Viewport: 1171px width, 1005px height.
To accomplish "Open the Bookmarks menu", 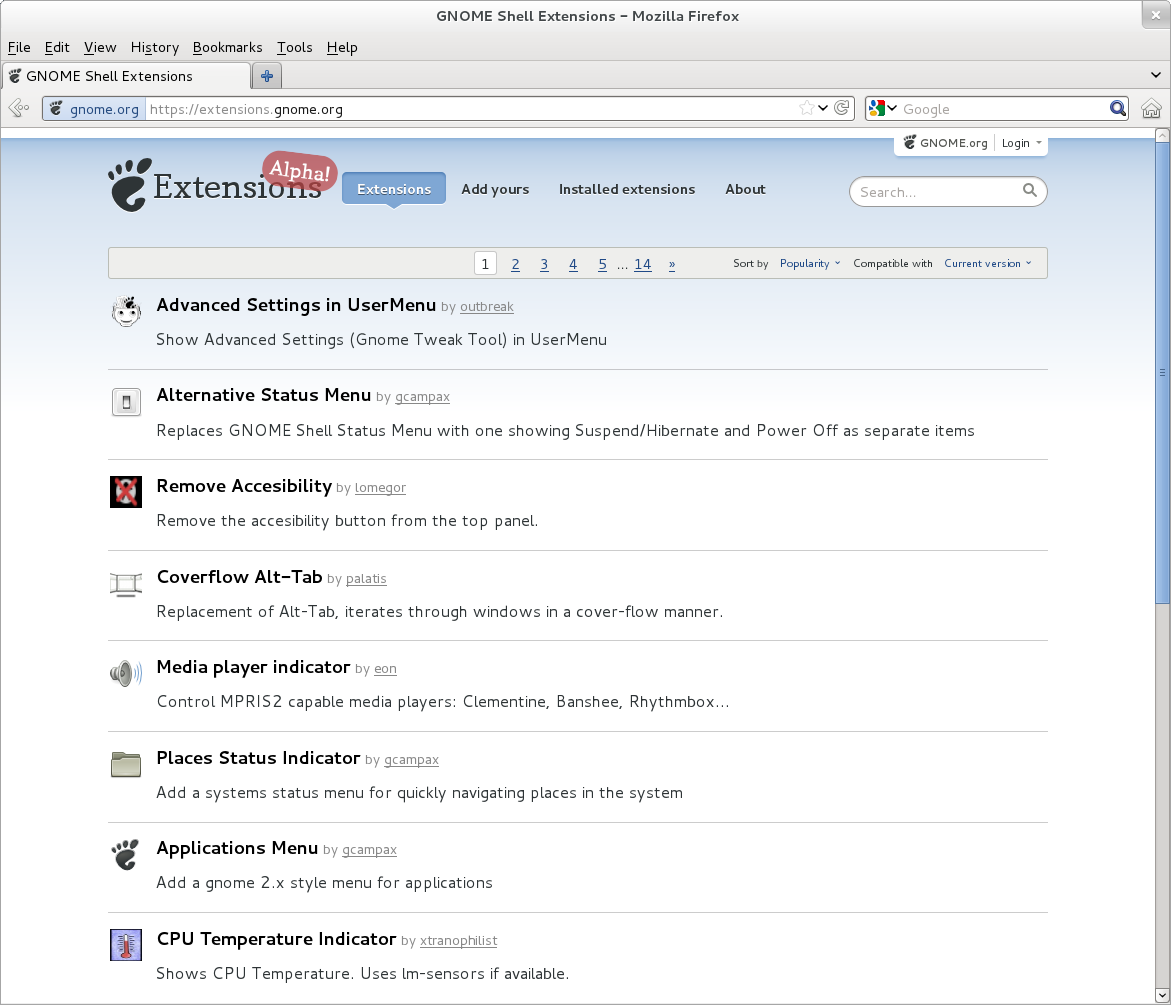I will pos(228,47).
